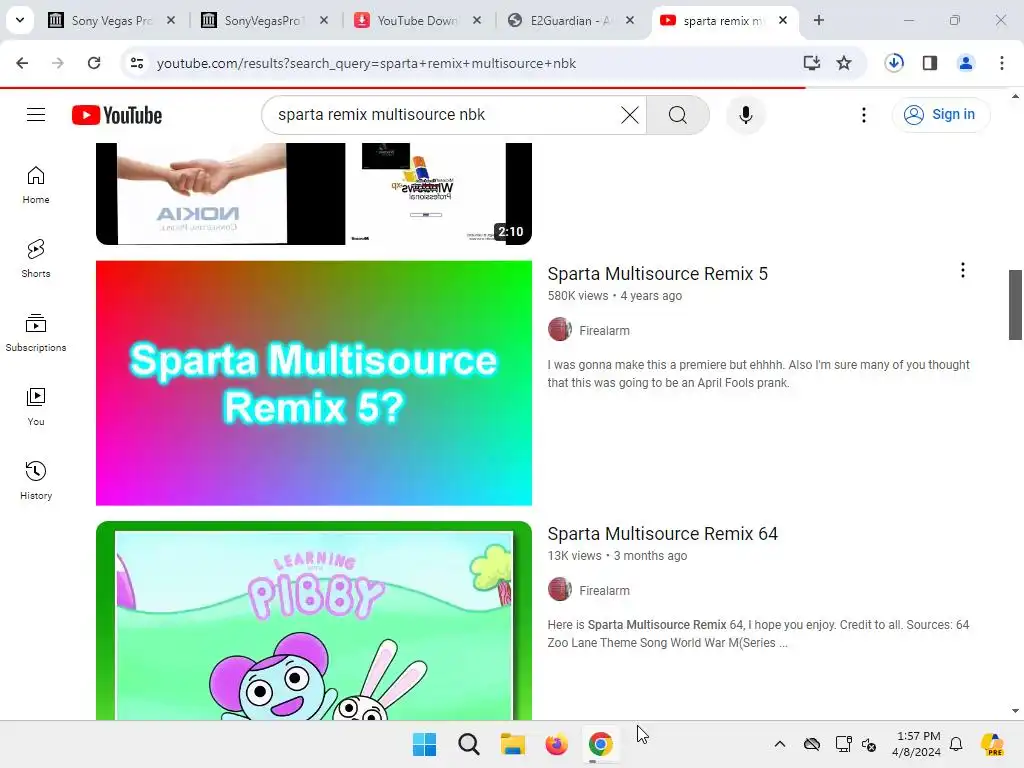This screenshot has width=1024, height=768.
Task: Open the Windows Start menu
Action: [424, 744]
